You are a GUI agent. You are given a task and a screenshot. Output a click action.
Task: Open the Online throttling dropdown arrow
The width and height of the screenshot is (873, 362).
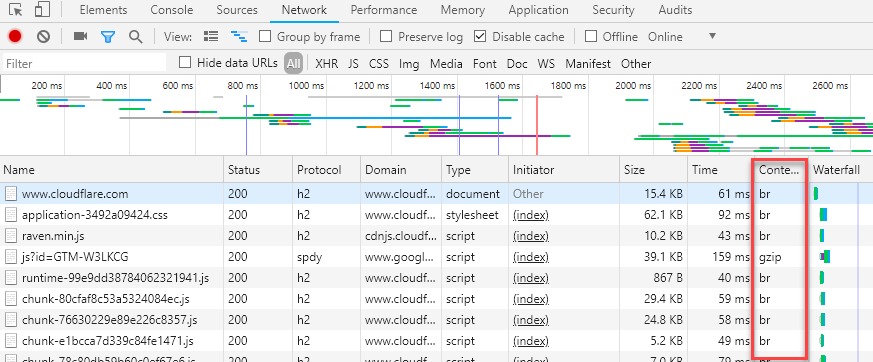(x=712, y=36)
